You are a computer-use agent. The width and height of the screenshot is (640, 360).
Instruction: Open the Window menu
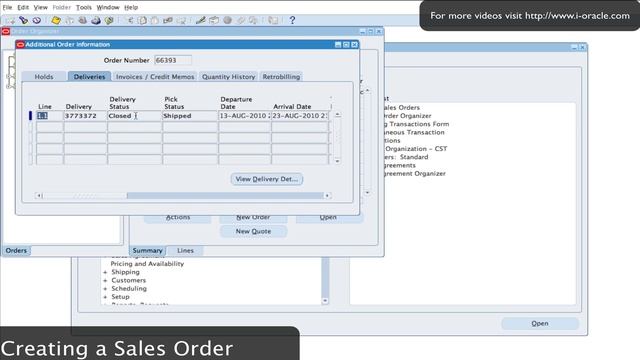pyautogui.click(x=108, y=7)
